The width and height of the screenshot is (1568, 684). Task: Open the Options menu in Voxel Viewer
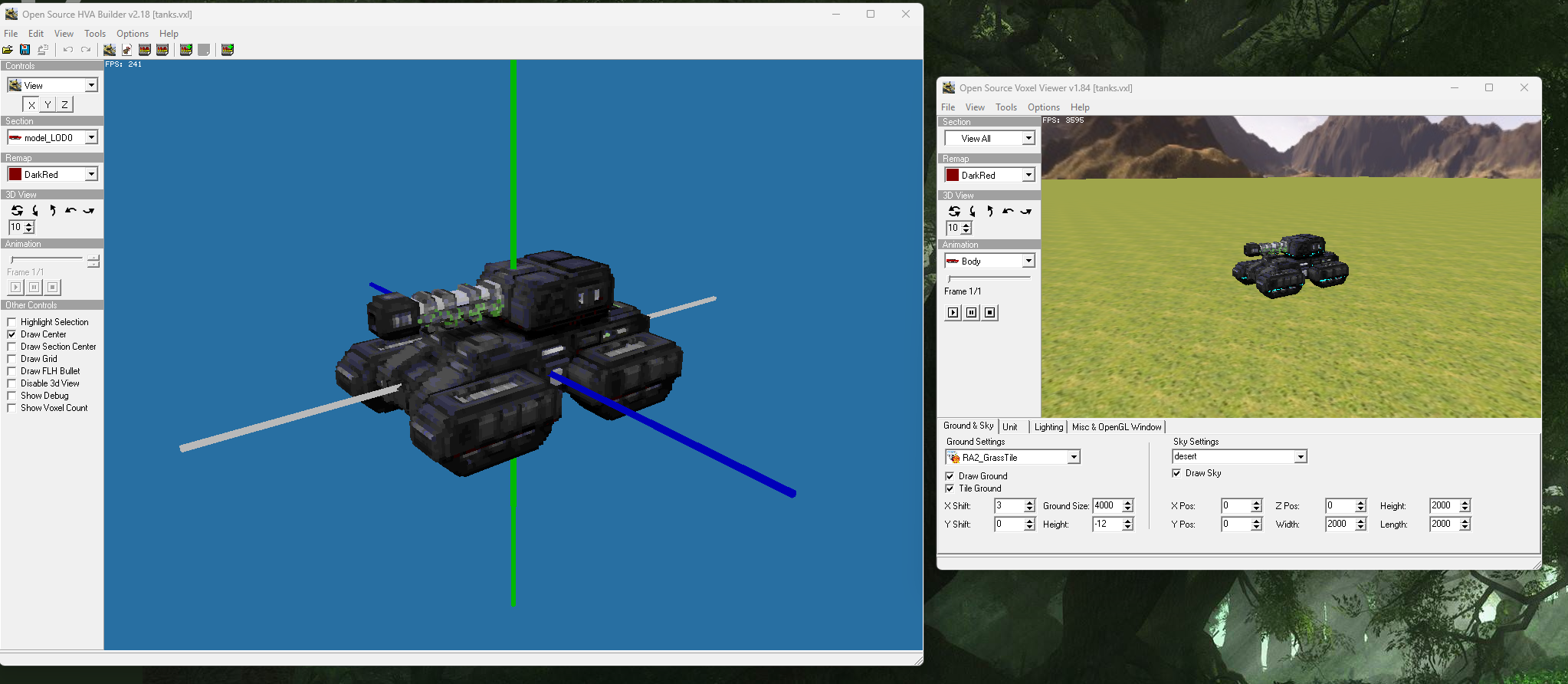point(1044,107)
